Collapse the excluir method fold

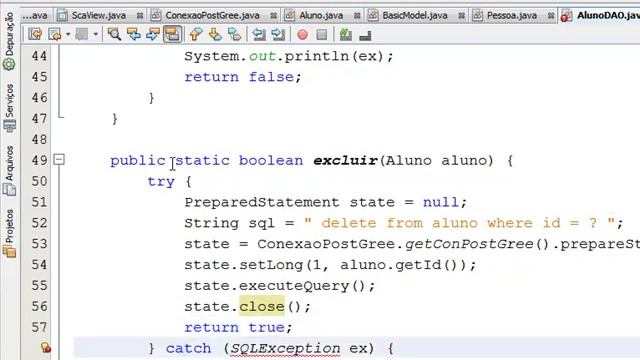[59, 159]
